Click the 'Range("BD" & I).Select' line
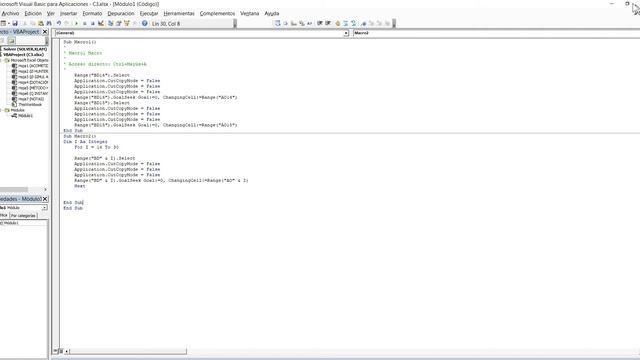The image size is (640, 360). pyautogui.click(x=104, y=158)
